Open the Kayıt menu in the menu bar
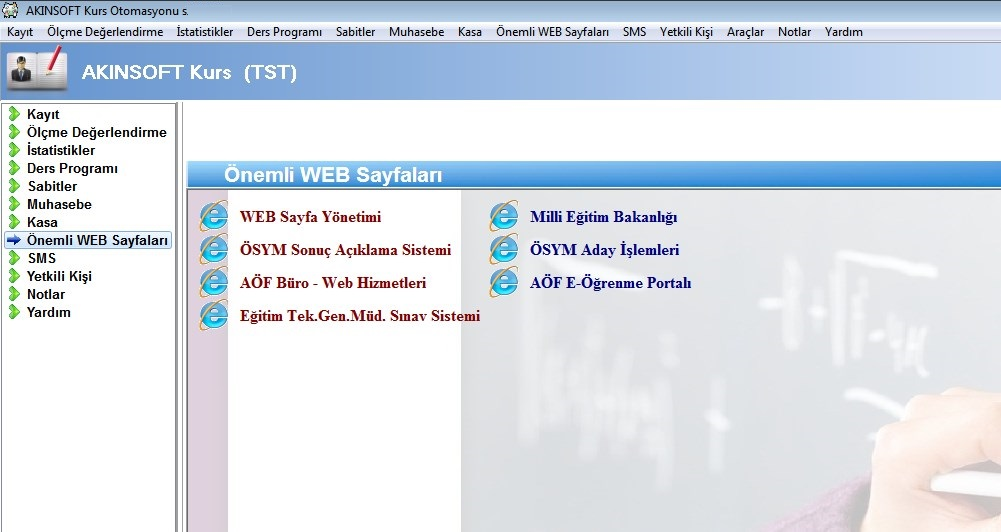The height and width of the screenshot is (532, 1001). [x=20, y=32]
